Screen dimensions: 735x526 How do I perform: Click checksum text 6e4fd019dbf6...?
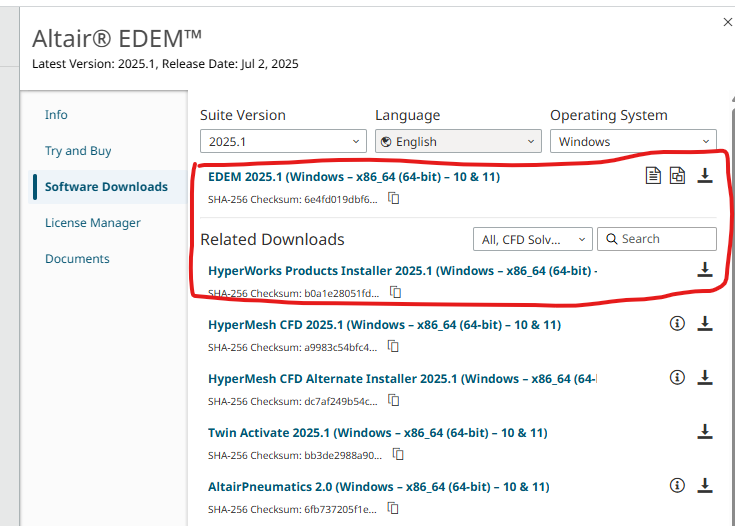tap(341, 199)
